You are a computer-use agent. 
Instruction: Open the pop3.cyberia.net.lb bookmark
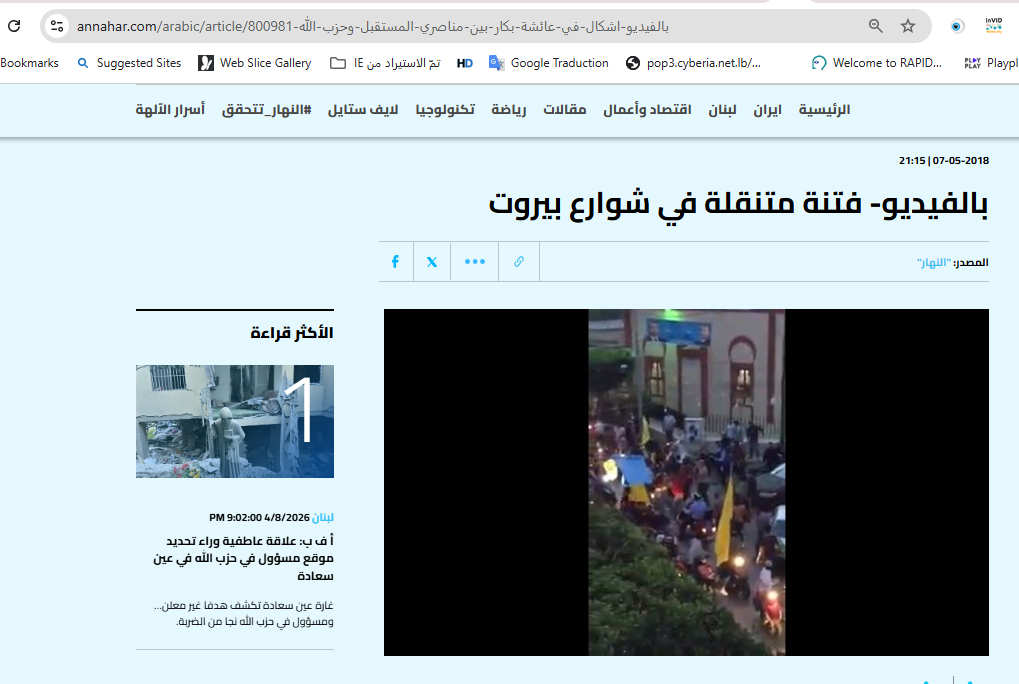(x=702, y=62)
